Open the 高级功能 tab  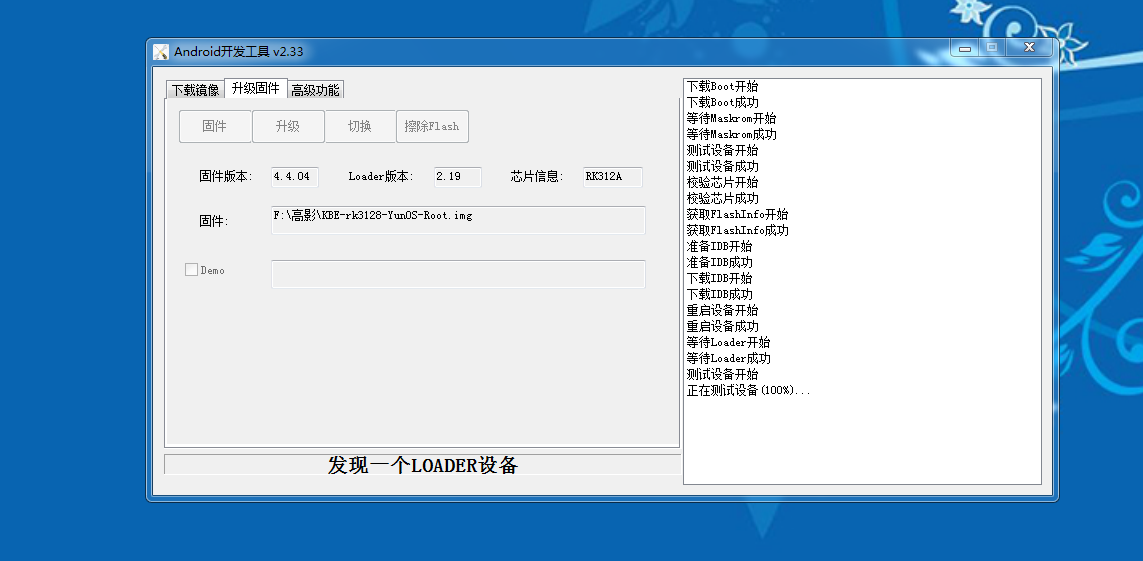click(315, 90)
